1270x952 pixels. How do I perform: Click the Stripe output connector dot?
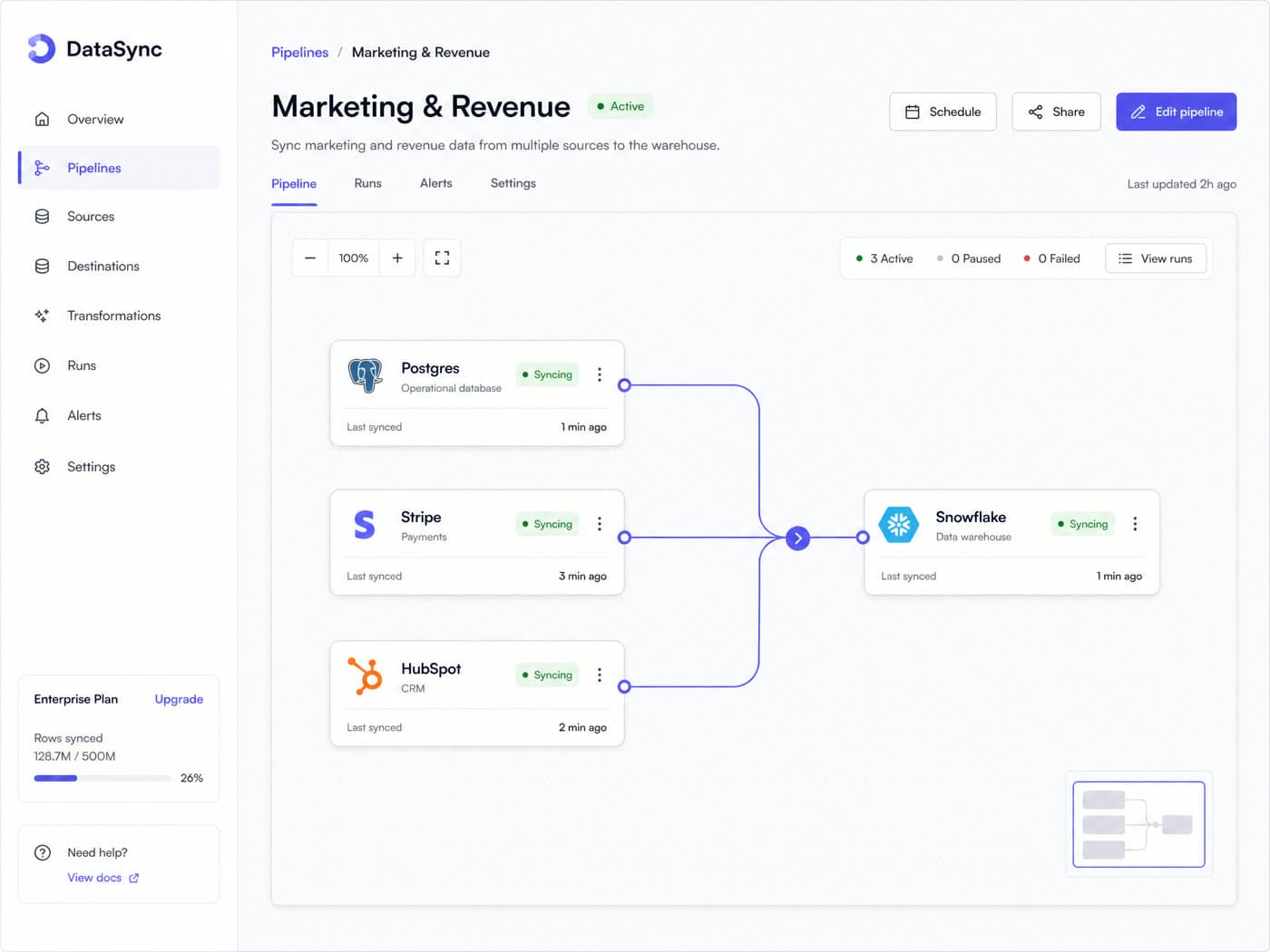click(624, 538)
